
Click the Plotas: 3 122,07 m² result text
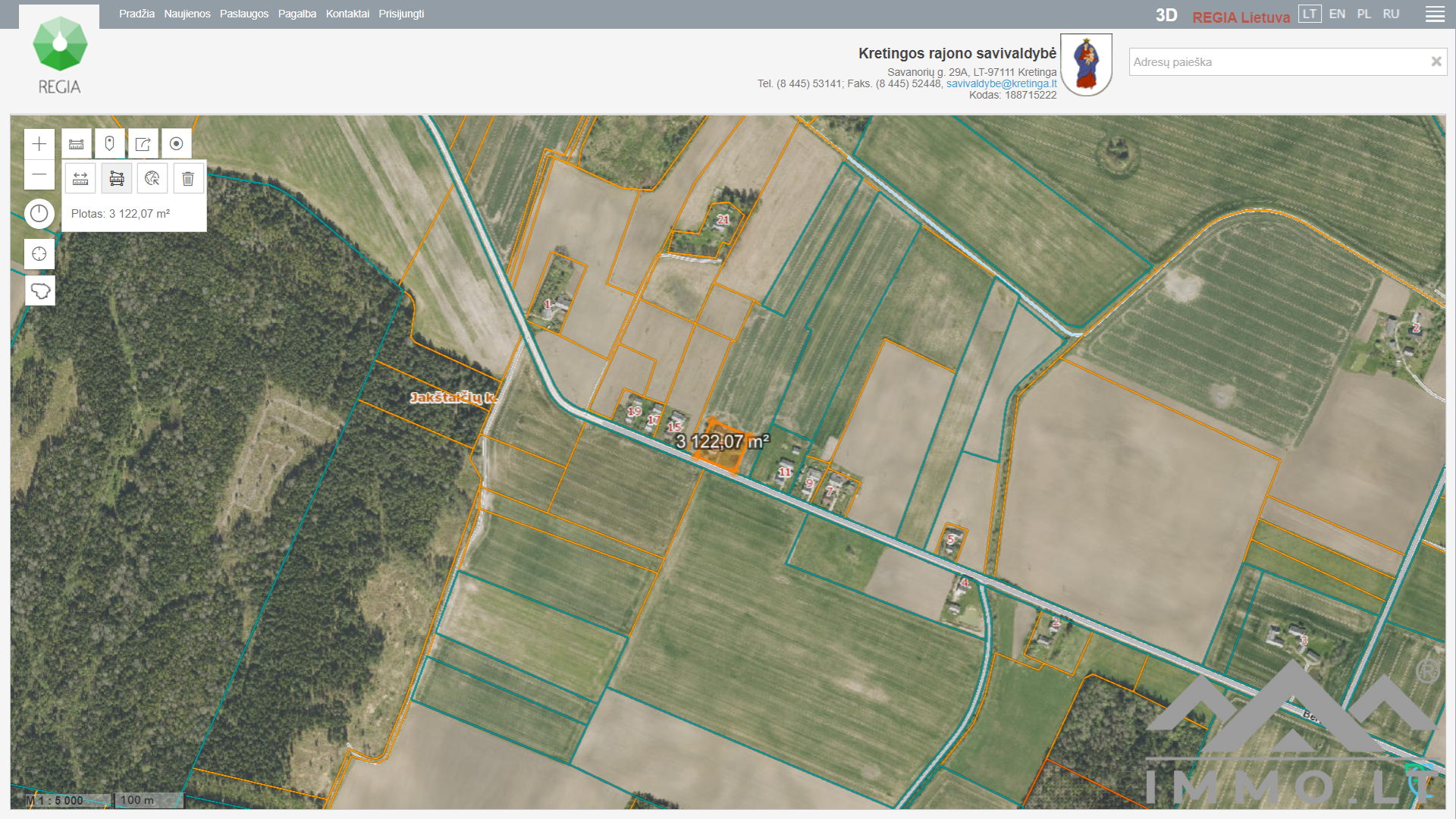121,214
